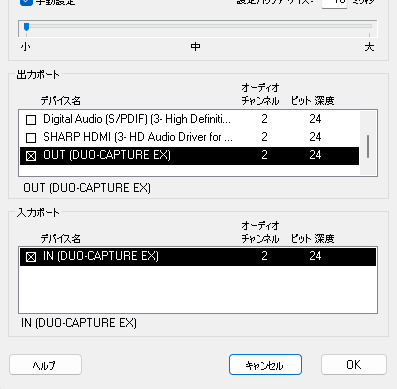
Task: Click audio channel value 2 in Digital Audio row
Action: coord(264,119)
